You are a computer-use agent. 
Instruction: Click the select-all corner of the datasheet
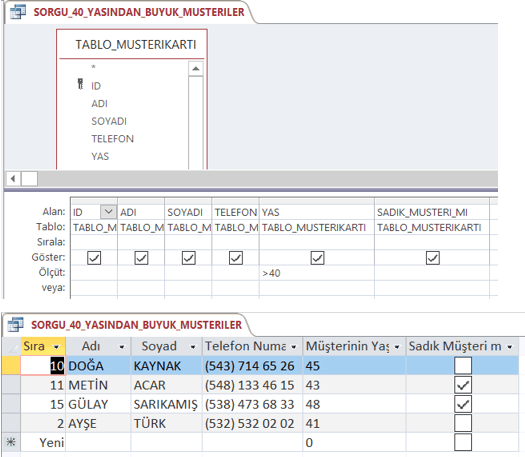coord(11,346)
